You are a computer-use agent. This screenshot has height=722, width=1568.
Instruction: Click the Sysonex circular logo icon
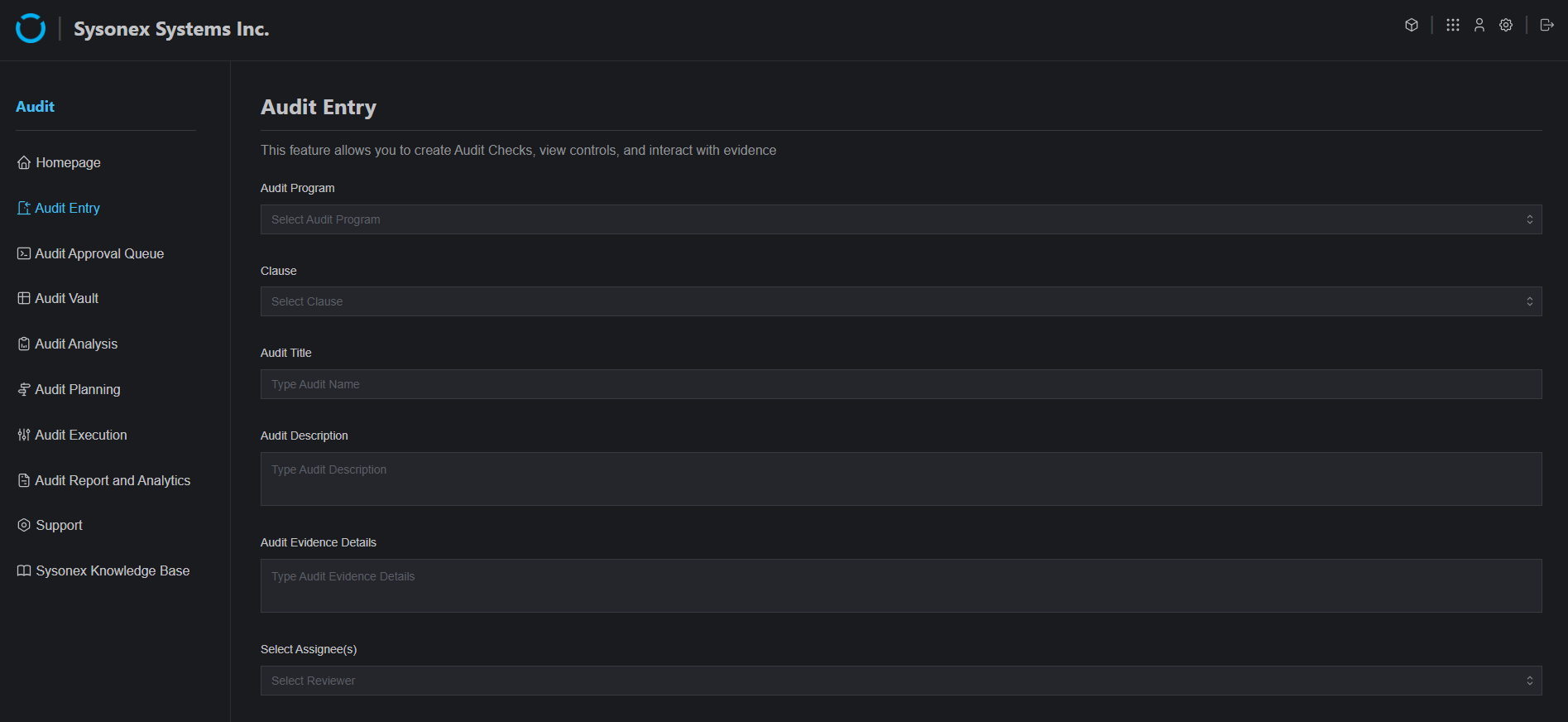pos(31,28)
